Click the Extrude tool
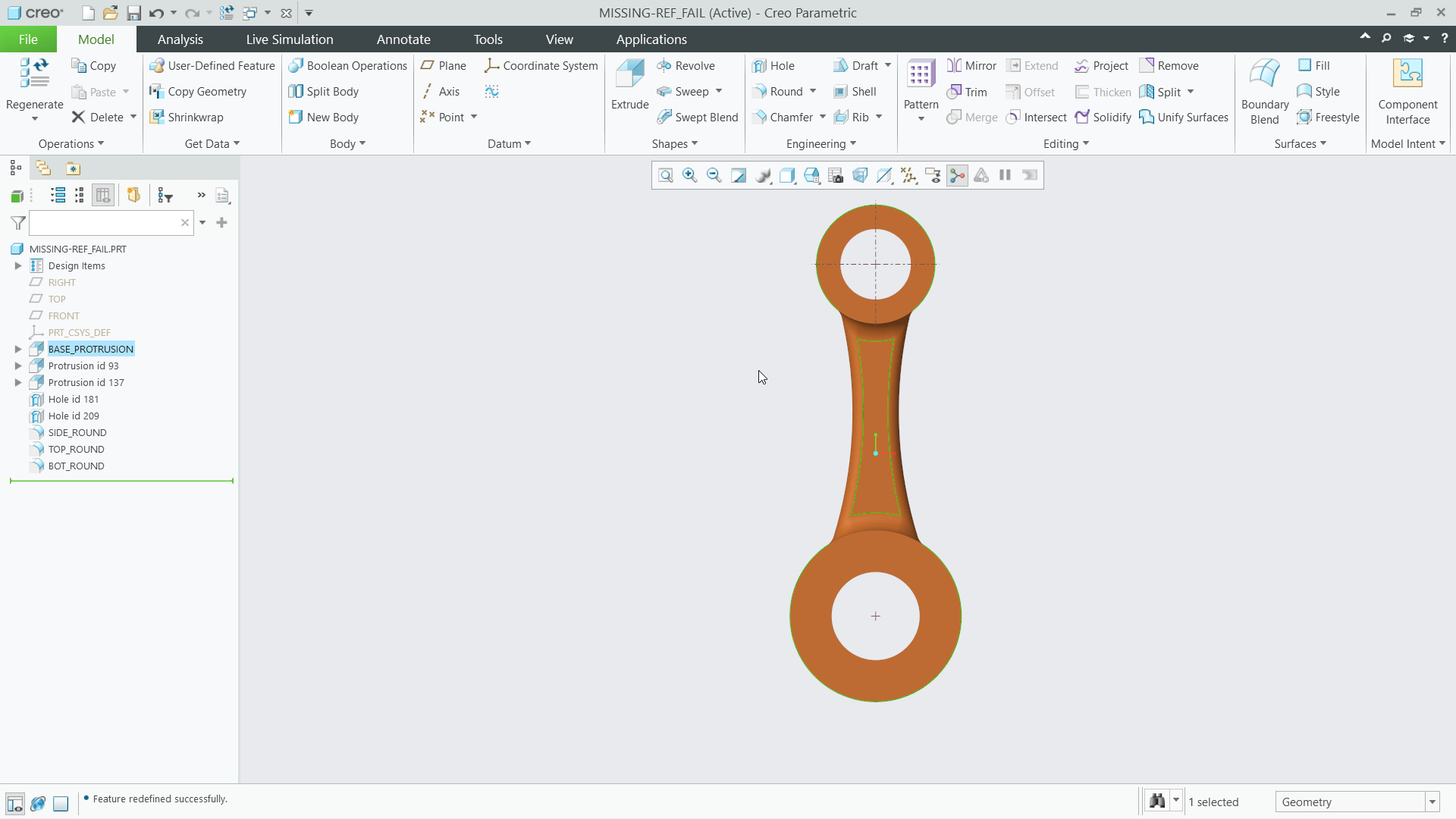This screenshot has width=1456, height=819. point(629,85)
